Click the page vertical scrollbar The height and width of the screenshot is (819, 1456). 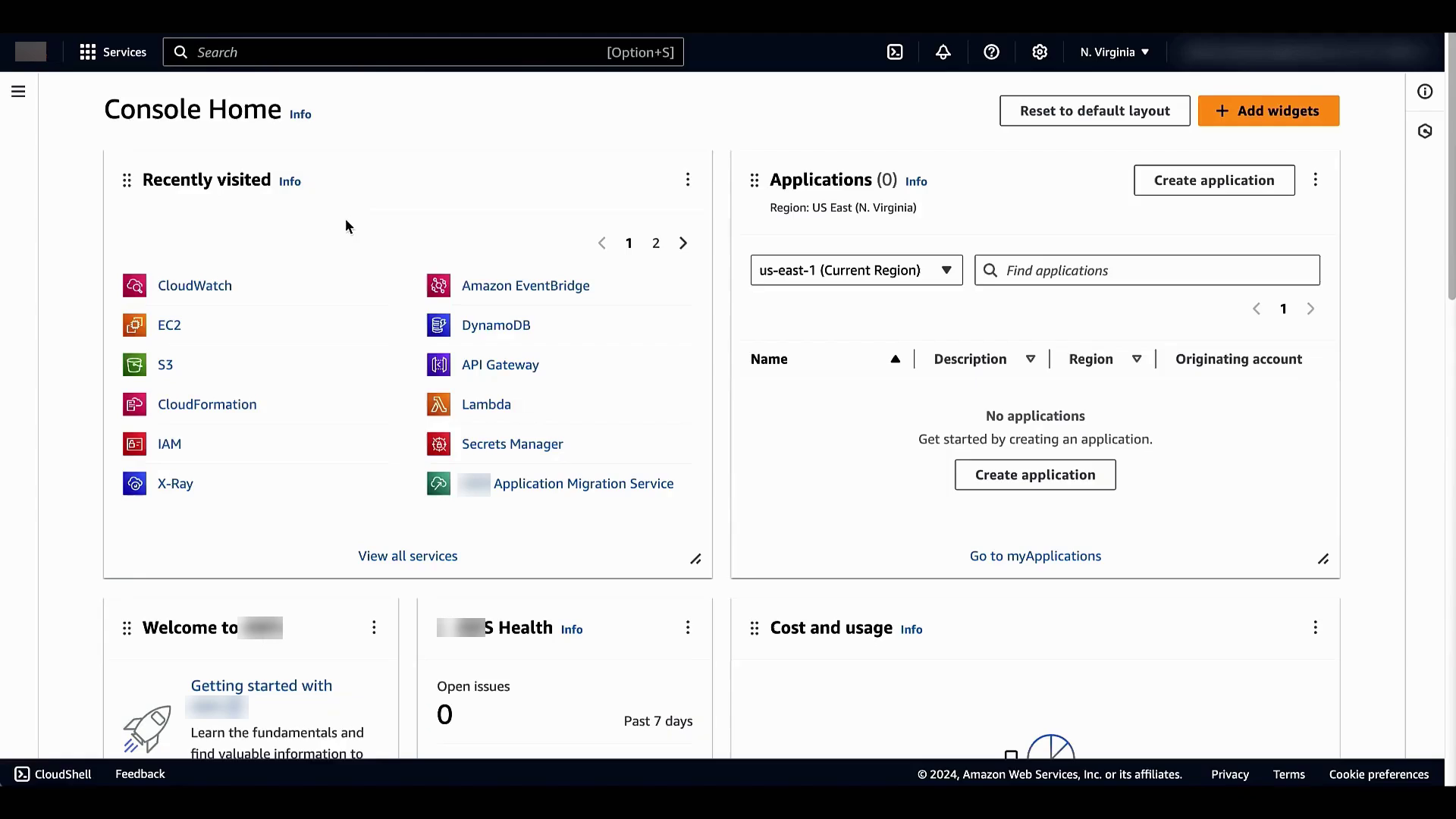1450,167
